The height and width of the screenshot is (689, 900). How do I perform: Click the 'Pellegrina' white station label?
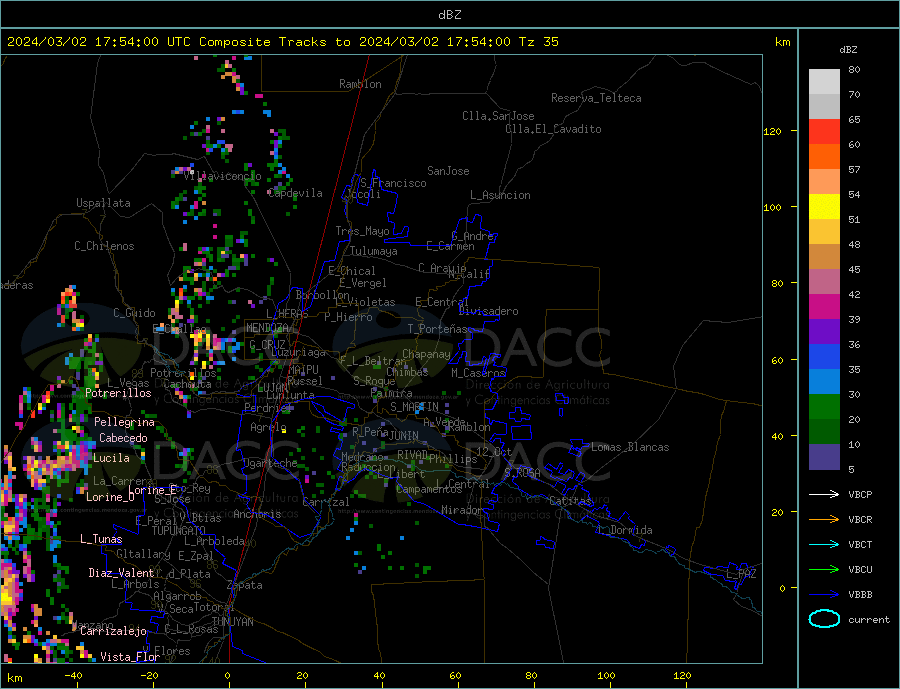click(125, 422)
